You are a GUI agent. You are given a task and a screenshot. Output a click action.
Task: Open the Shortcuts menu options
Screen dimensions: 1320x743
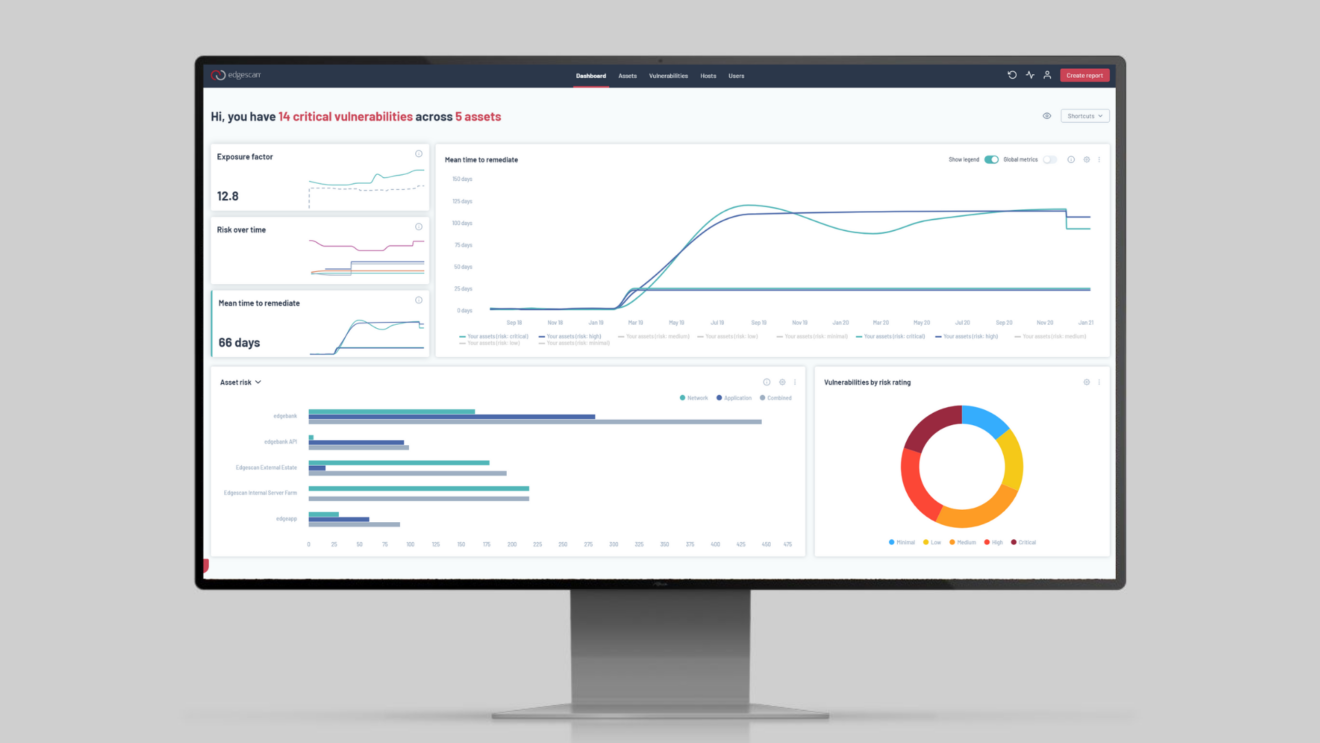click(x=1085, y=116)
